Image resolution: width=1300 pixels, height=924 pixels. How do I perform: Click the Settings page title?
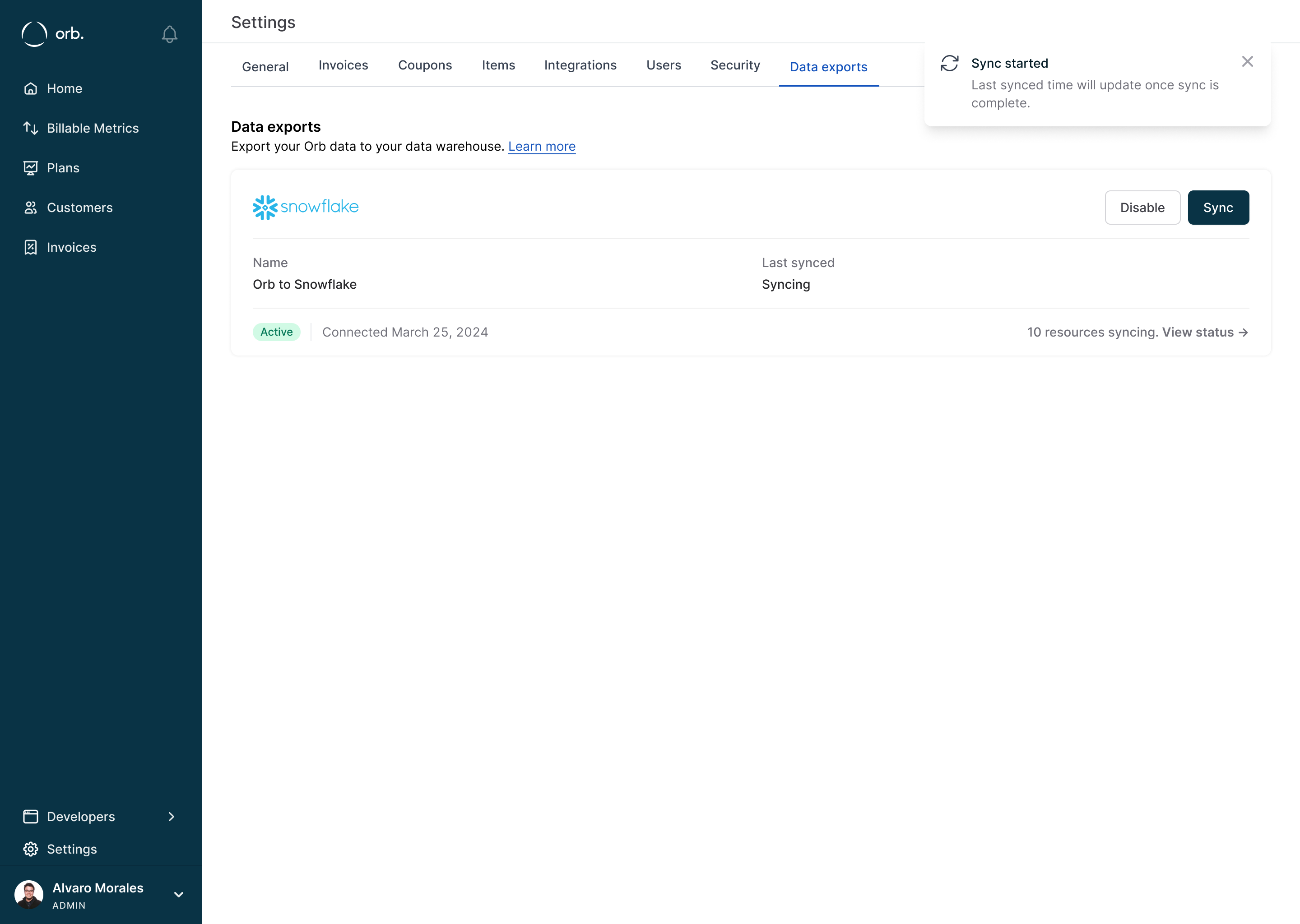tap(263, 22)
